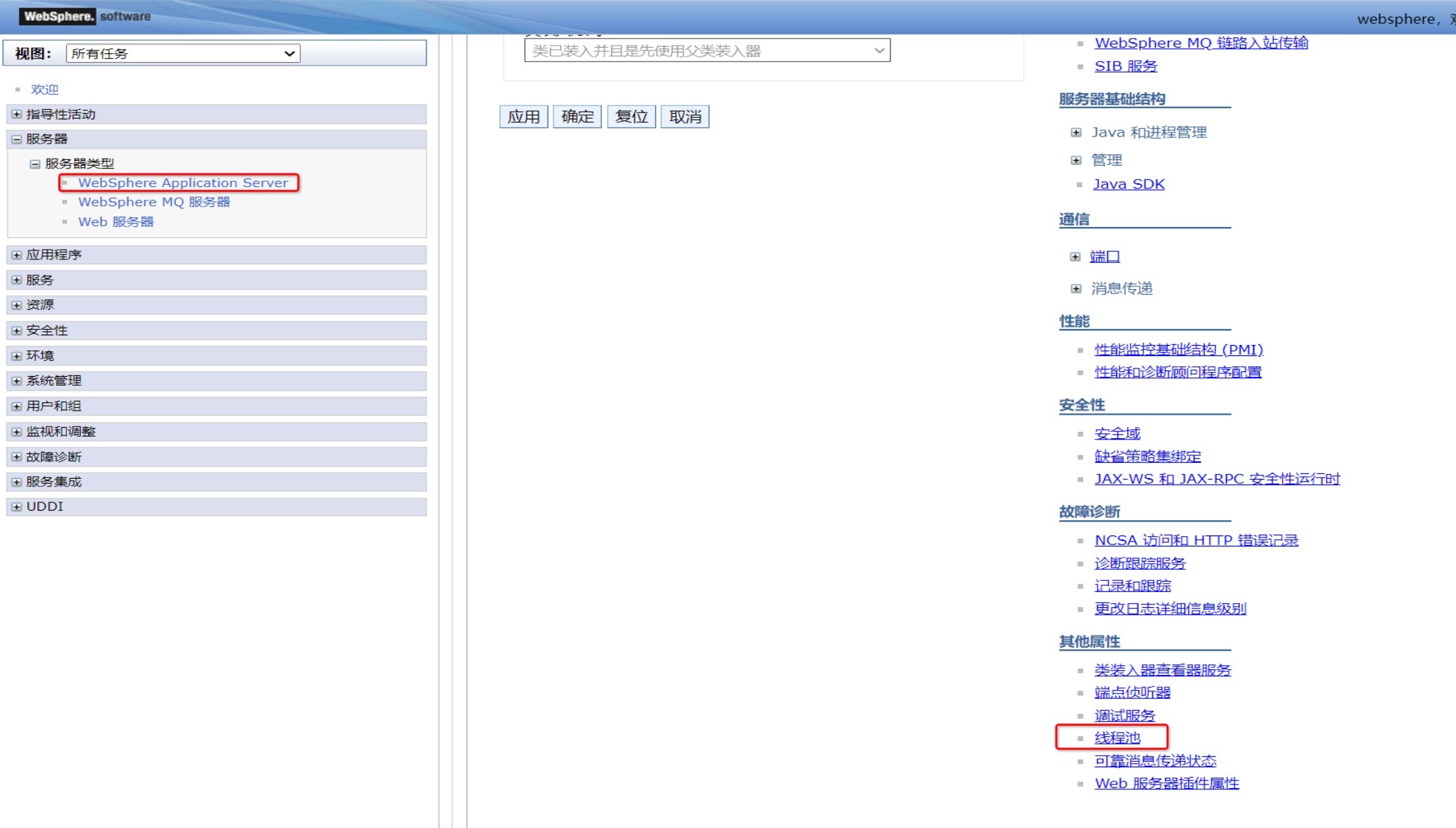This screenshot has height=828, width=1456.
Task: Expand the 环境 section
Action: click(x=17, y=356)
